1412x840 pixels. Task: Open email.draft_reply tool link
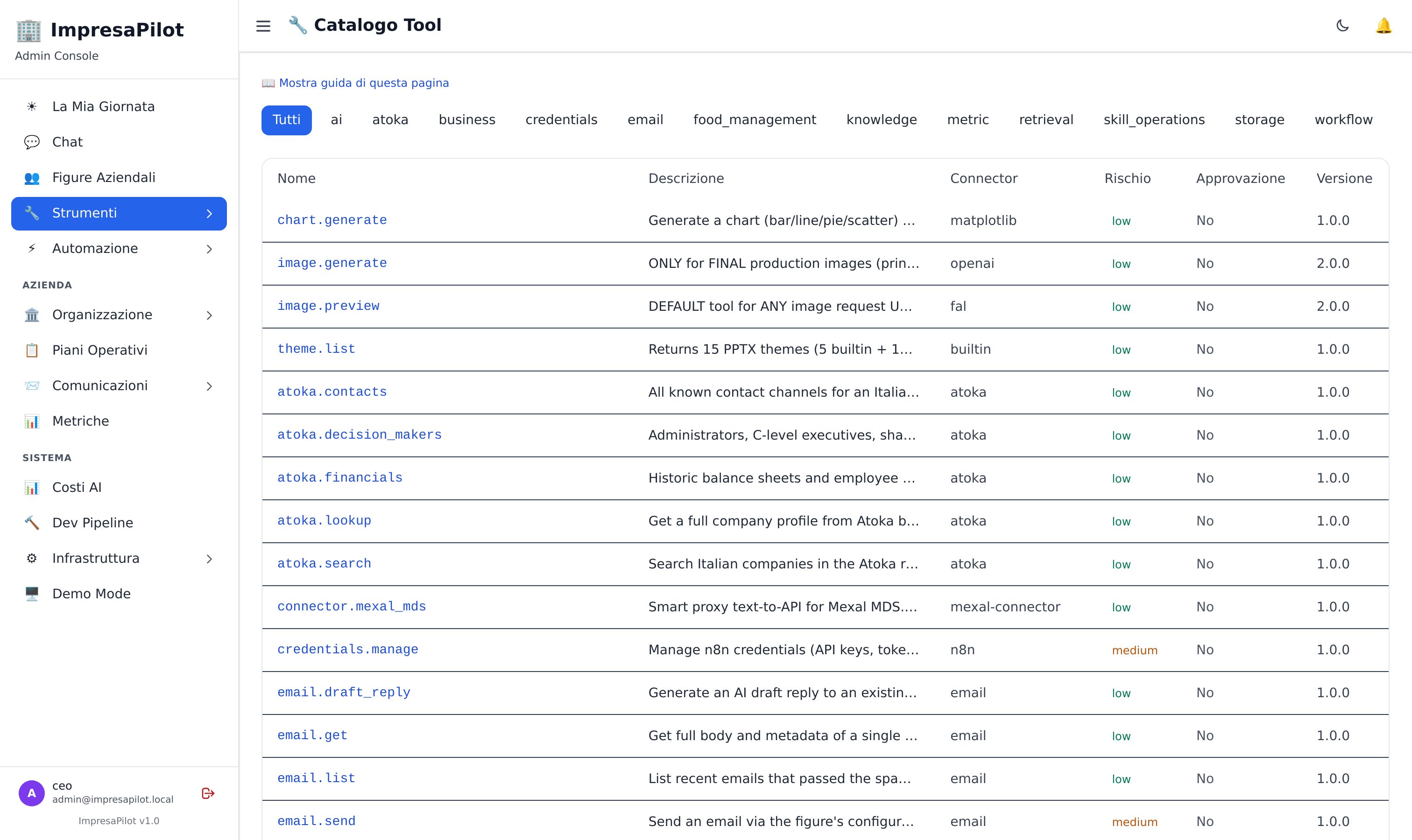tap(344, 692)
